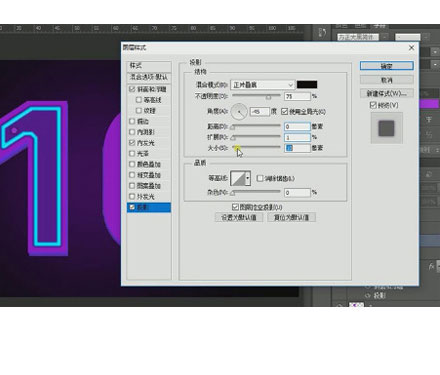Open the Blend Mode dropdown (正片叠底)

262,85
